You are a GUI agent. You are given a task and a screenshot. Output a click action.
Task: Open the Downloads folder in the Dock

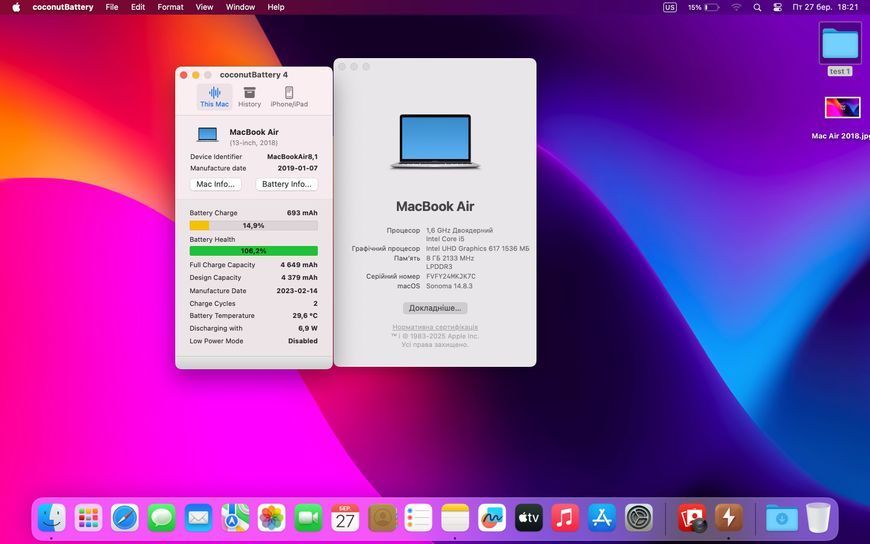coord(782,518)
